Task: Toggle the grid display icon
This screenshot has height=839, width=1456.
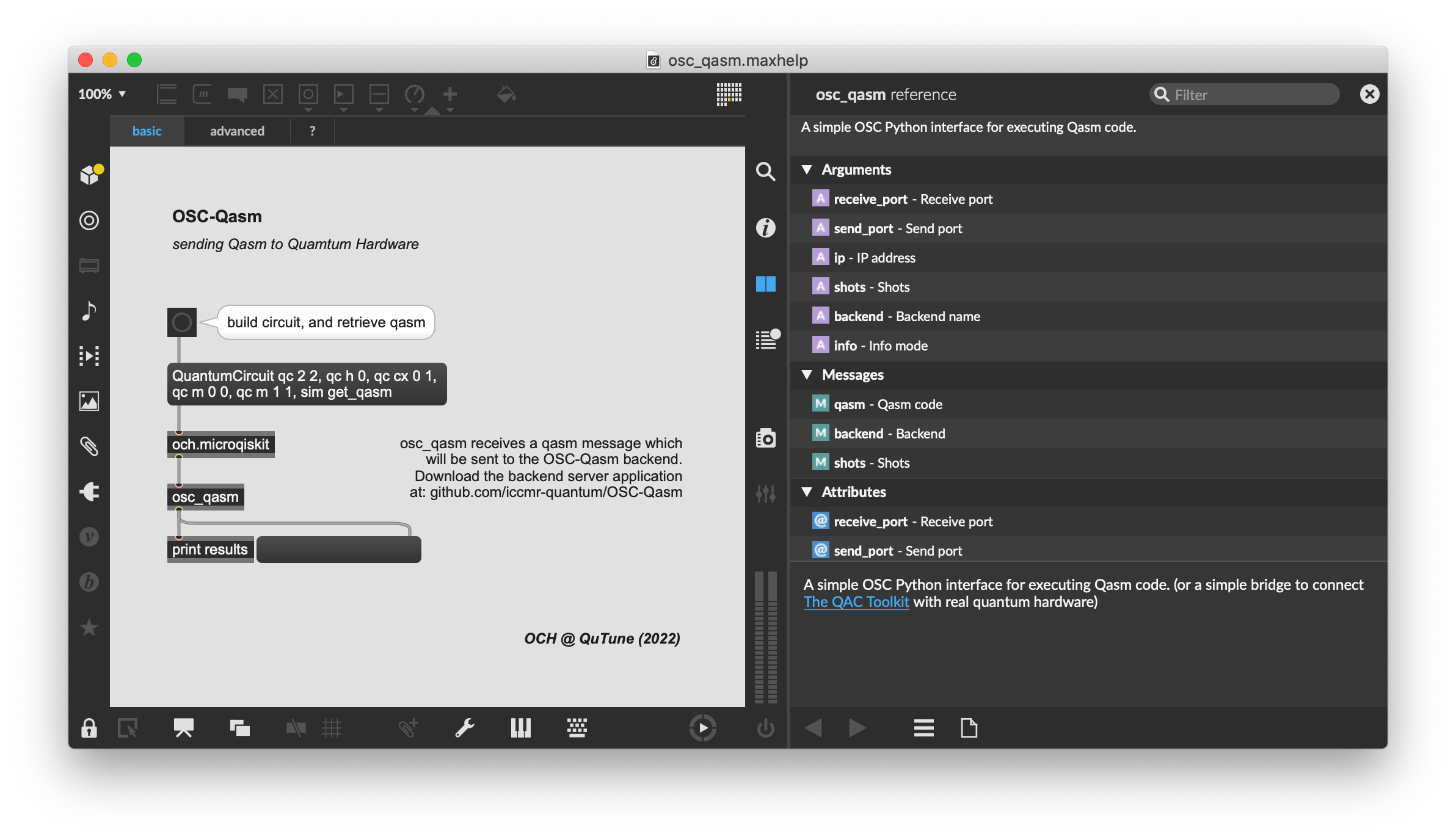Action: [x=332, y=727]
